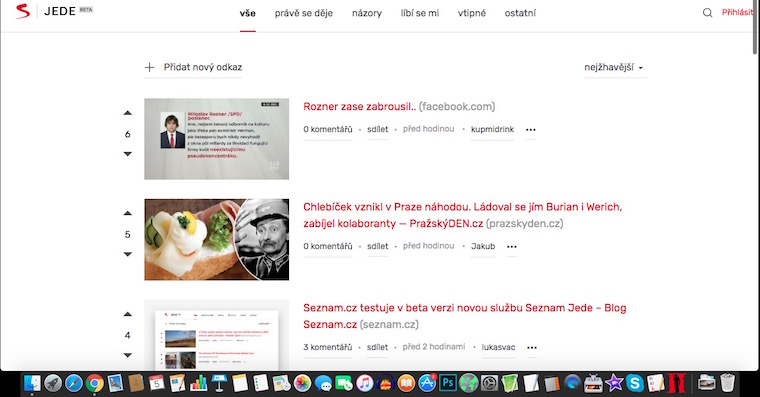Switch to líbí se mi tab
The image size is (760, 397).
[x=420, y=13]
